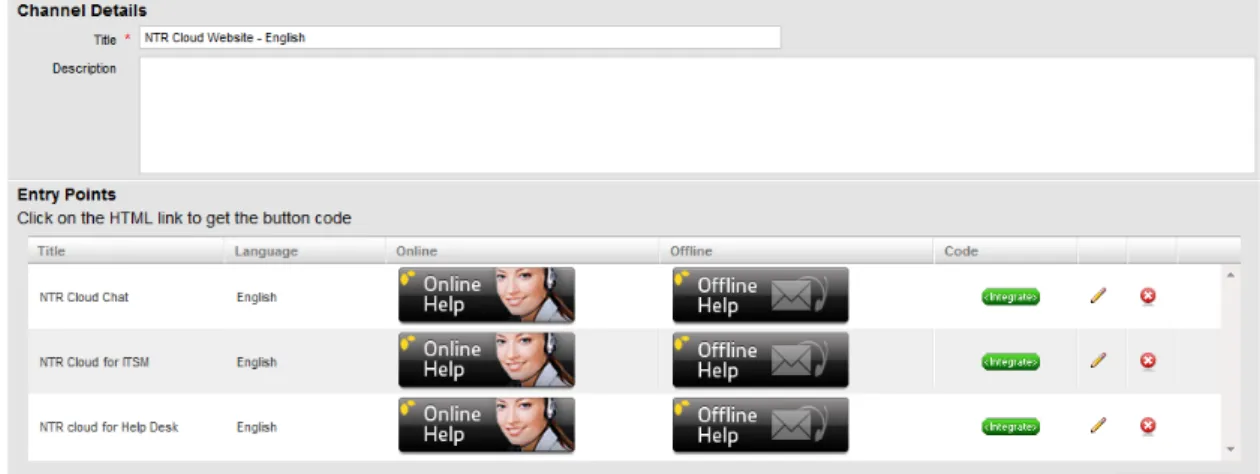The height and width of the screenshot is (474, 1260).
Task: Delete the NTR Cloud for ITSM entry
Action: click(x=1148, y=360)
